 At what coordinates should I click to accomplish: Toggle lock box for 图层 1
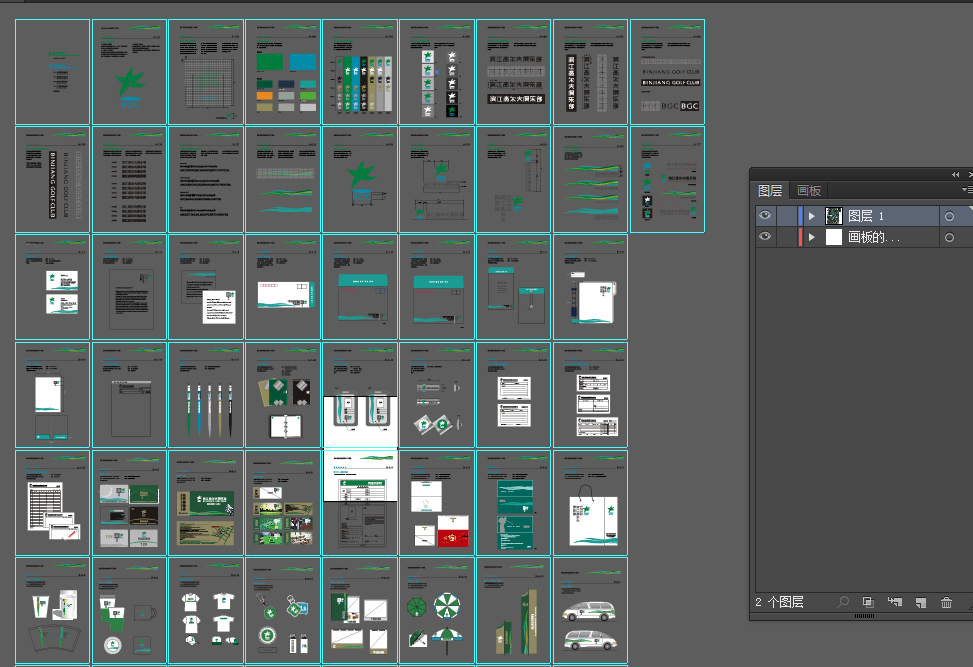click(787, 216)
